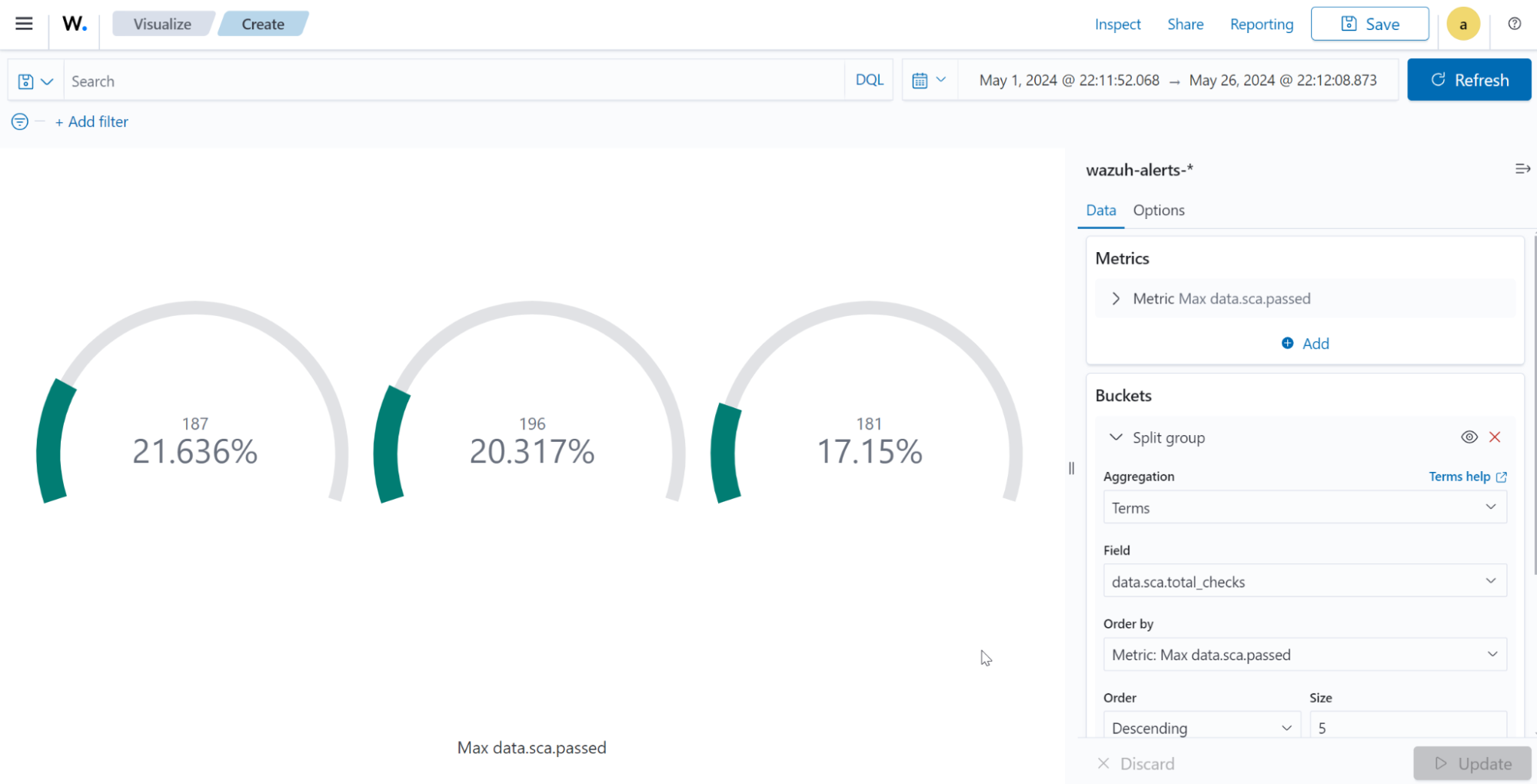
Task: Expand the Metric Max data.sca.passed row
Action: (x=1115, y=298)
